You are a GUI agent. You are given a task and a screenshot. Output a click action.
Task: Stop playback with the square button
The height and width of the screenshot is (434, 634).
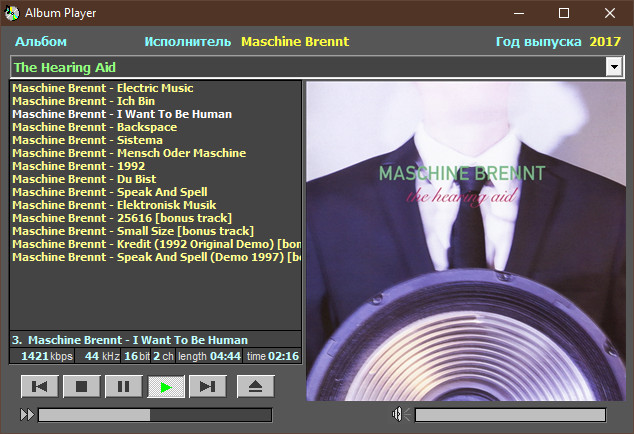point(82,386)
